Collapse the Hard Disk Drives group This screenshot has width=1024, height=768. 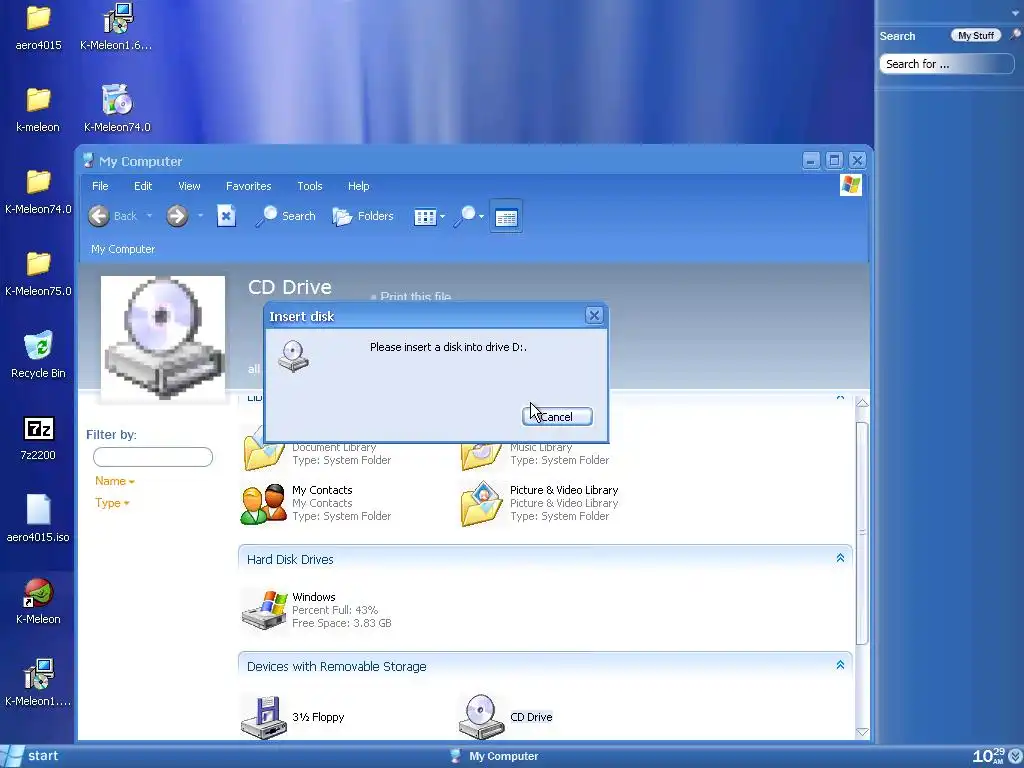tap(840, 558)
